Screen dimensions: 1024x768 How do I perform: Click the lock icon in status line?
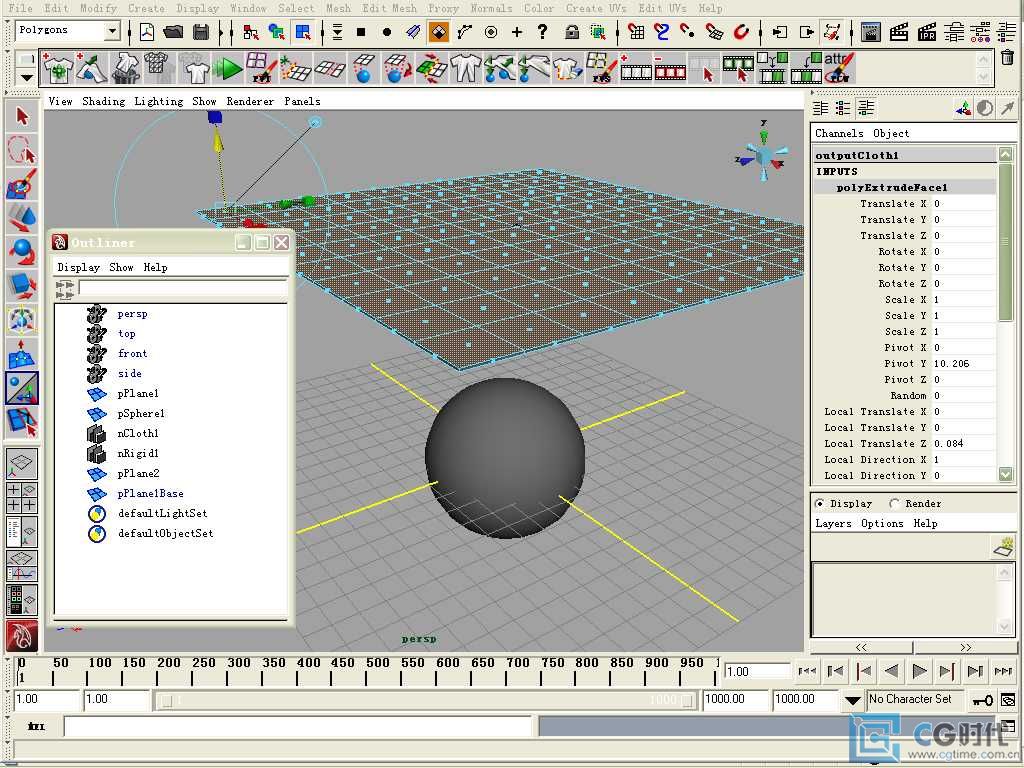point(572,31)
